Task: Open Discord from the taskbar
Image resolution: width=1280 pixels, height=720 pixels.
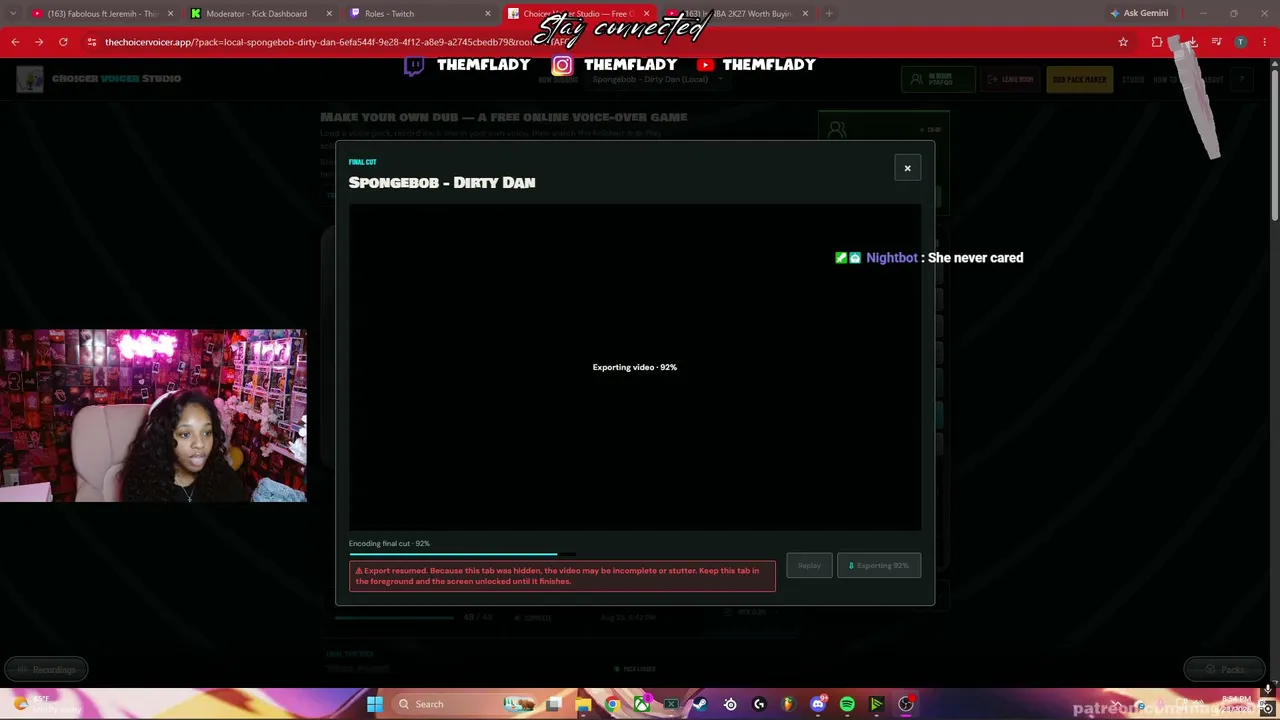Action: point(818,704)
